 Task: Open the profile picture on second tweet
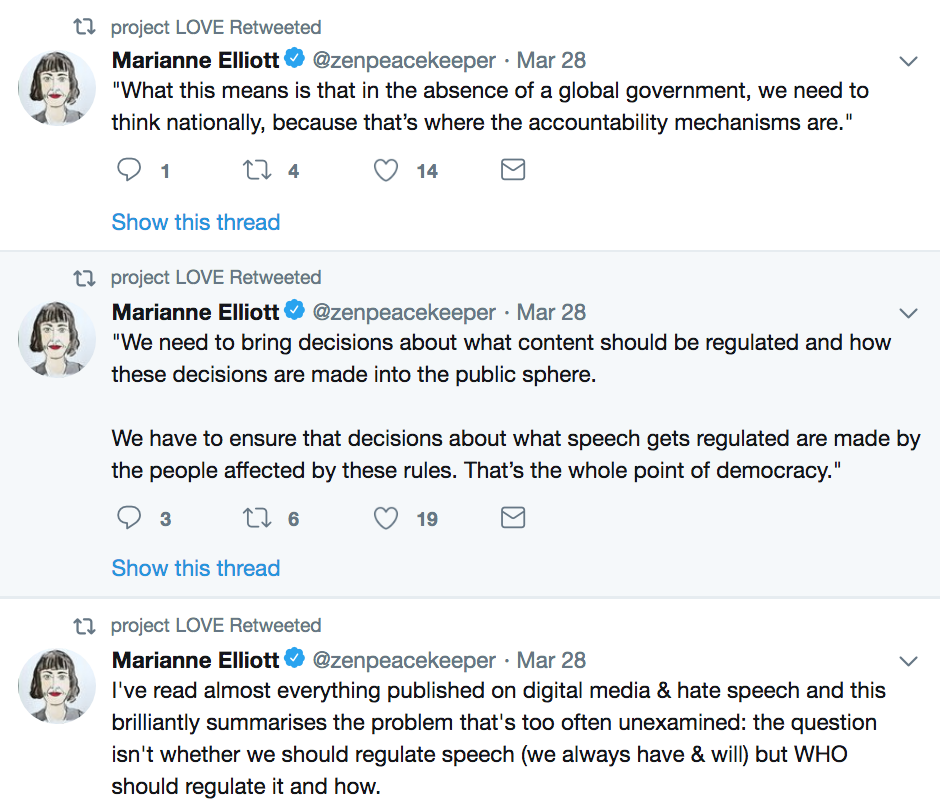pyautogui.click(x=57, y=340)
